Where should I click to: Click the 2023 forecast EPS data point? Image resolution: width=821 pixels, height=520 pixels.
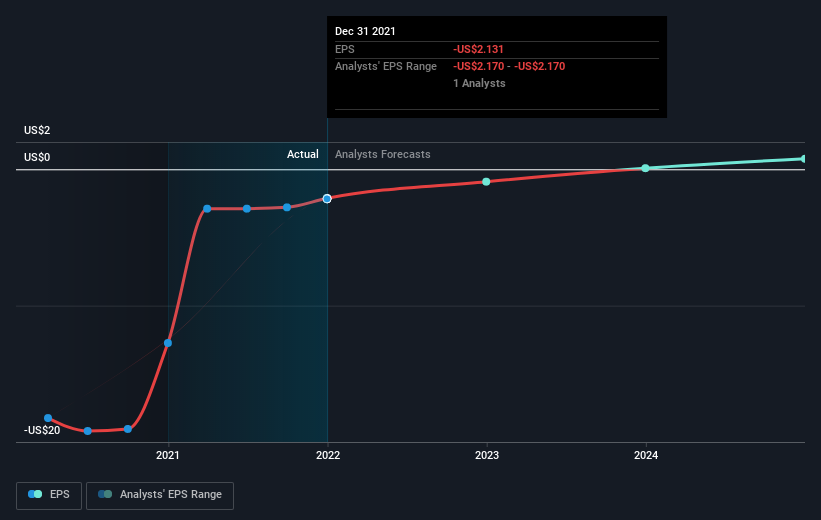pos(486,182)
